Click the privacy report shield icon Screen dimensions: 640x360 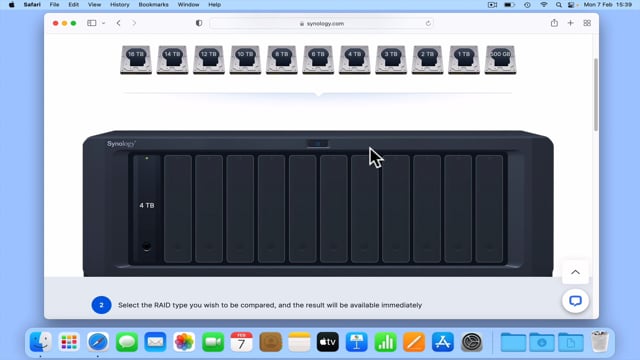point(199,23)
